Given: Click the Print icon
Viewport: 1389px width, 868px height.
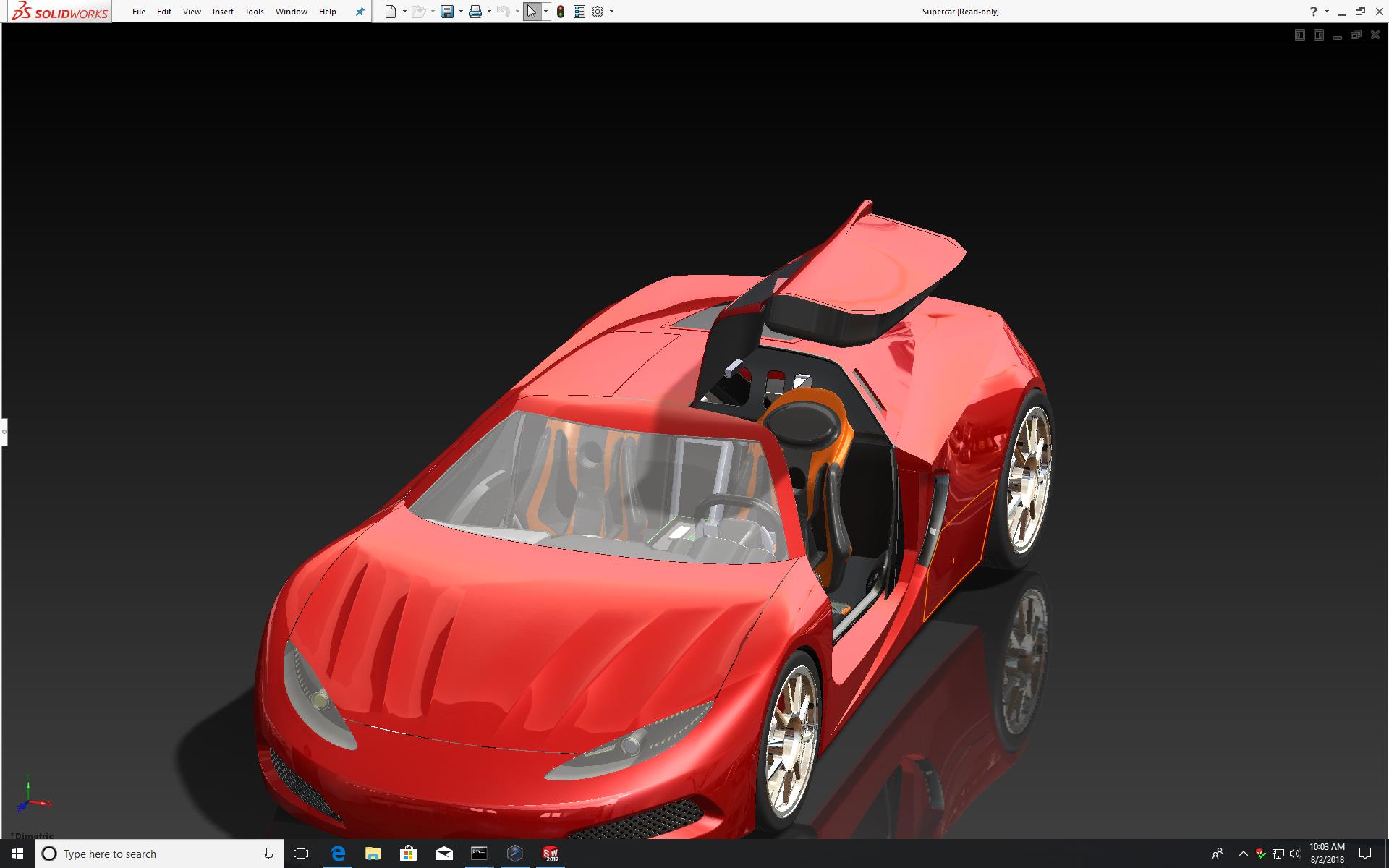Looking at the screenshot, I should [475, 12].
